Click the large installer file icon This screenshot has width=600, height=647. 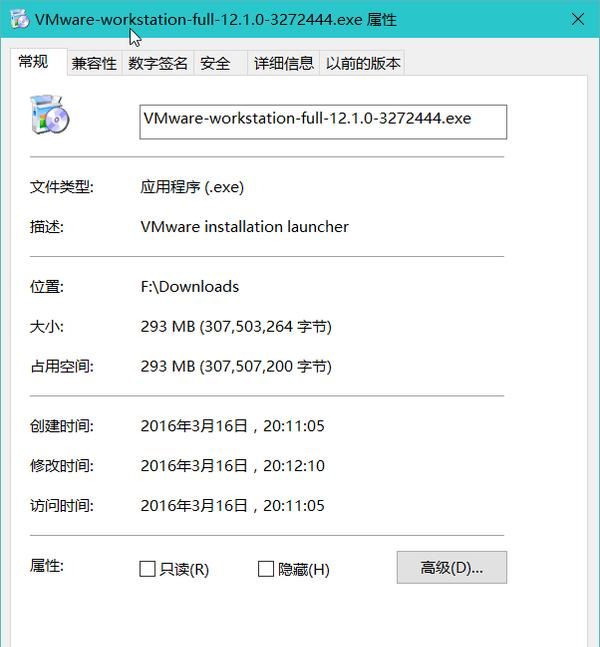click(50, 115)
